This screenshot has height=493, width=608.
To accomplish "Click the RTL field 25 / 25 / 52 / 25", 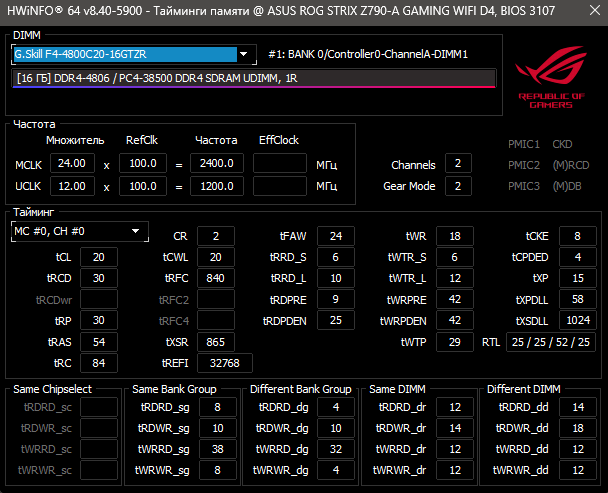I will coord(551,342).
